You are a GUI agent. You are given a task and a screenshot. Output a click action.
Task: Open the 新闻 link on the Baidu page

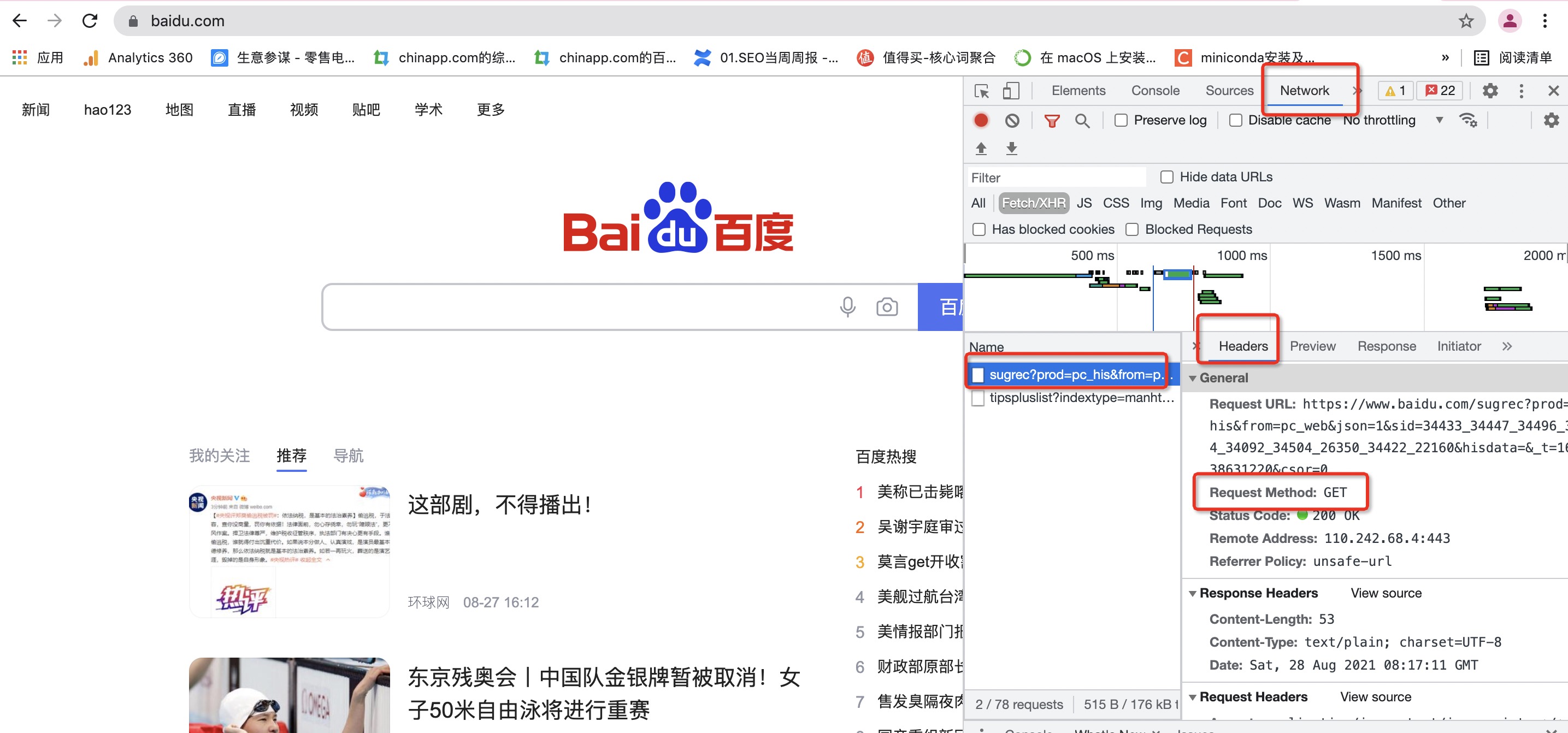tap(36, 109)
